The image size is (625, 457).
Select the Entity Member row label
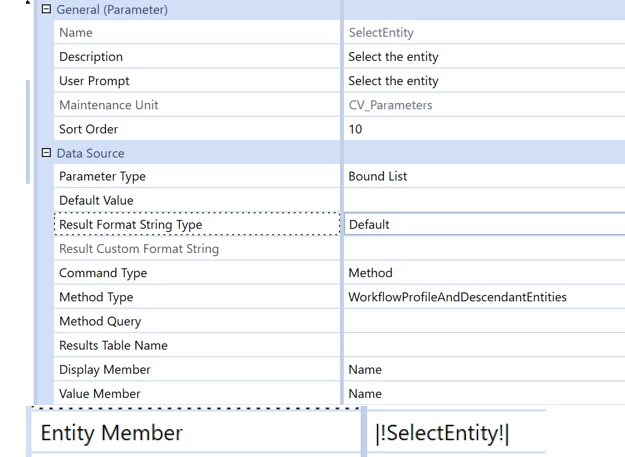click(x=195, y=433)
